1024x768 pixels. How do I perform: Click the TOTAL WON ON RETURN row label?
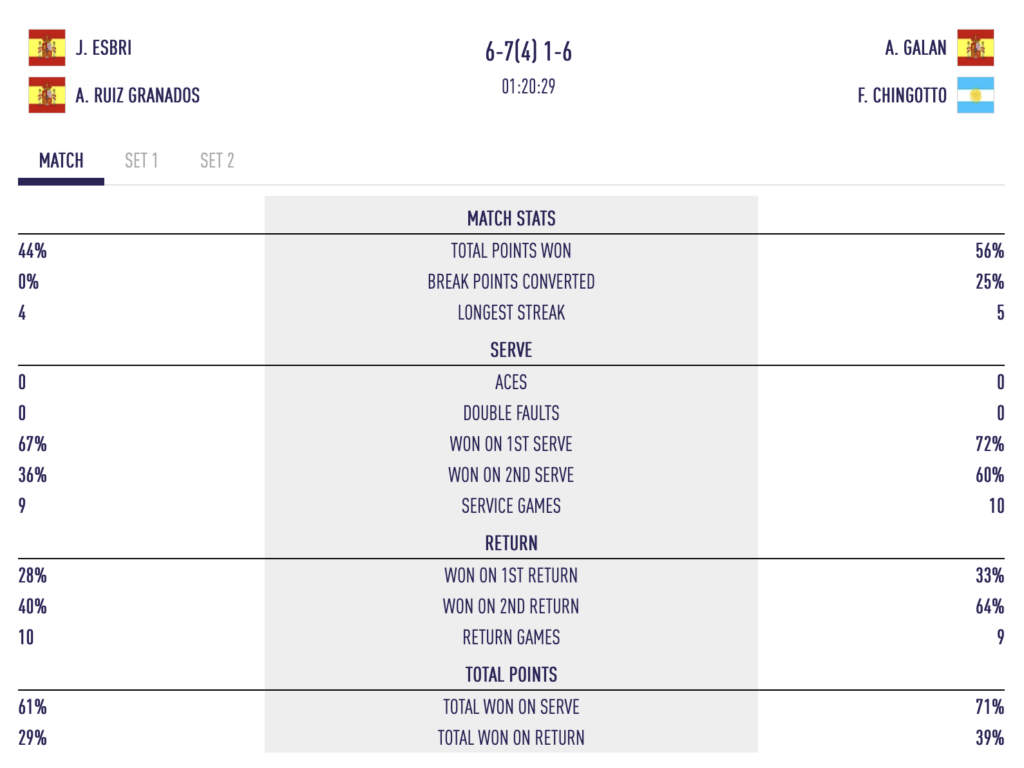coord(511,738)
